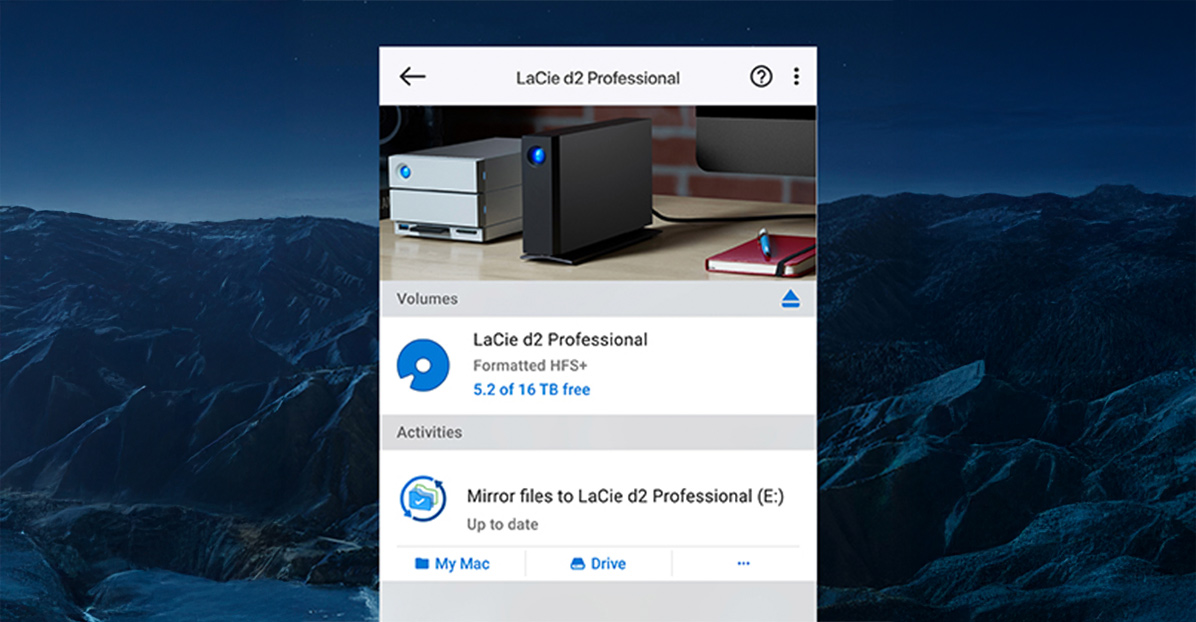Click the Drive icon in the activity bar
1196x622 pixels.
577,563
